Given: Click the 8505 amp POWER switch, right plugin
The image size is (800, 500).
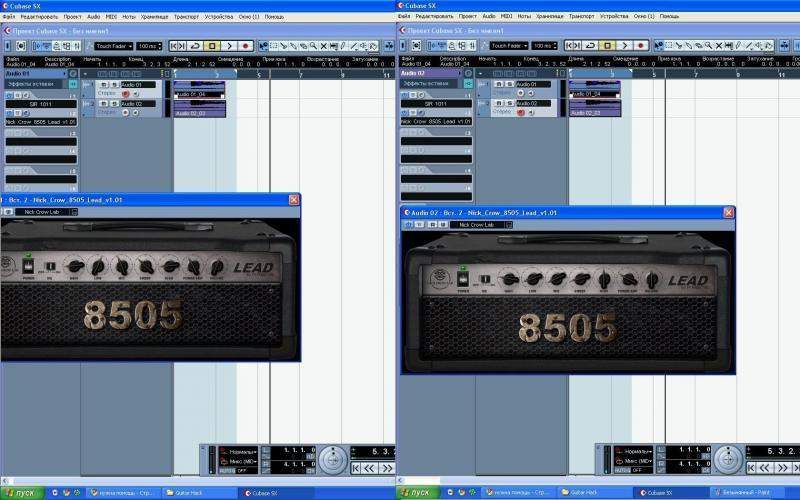Looking at the screenshot, I should 463,279.
